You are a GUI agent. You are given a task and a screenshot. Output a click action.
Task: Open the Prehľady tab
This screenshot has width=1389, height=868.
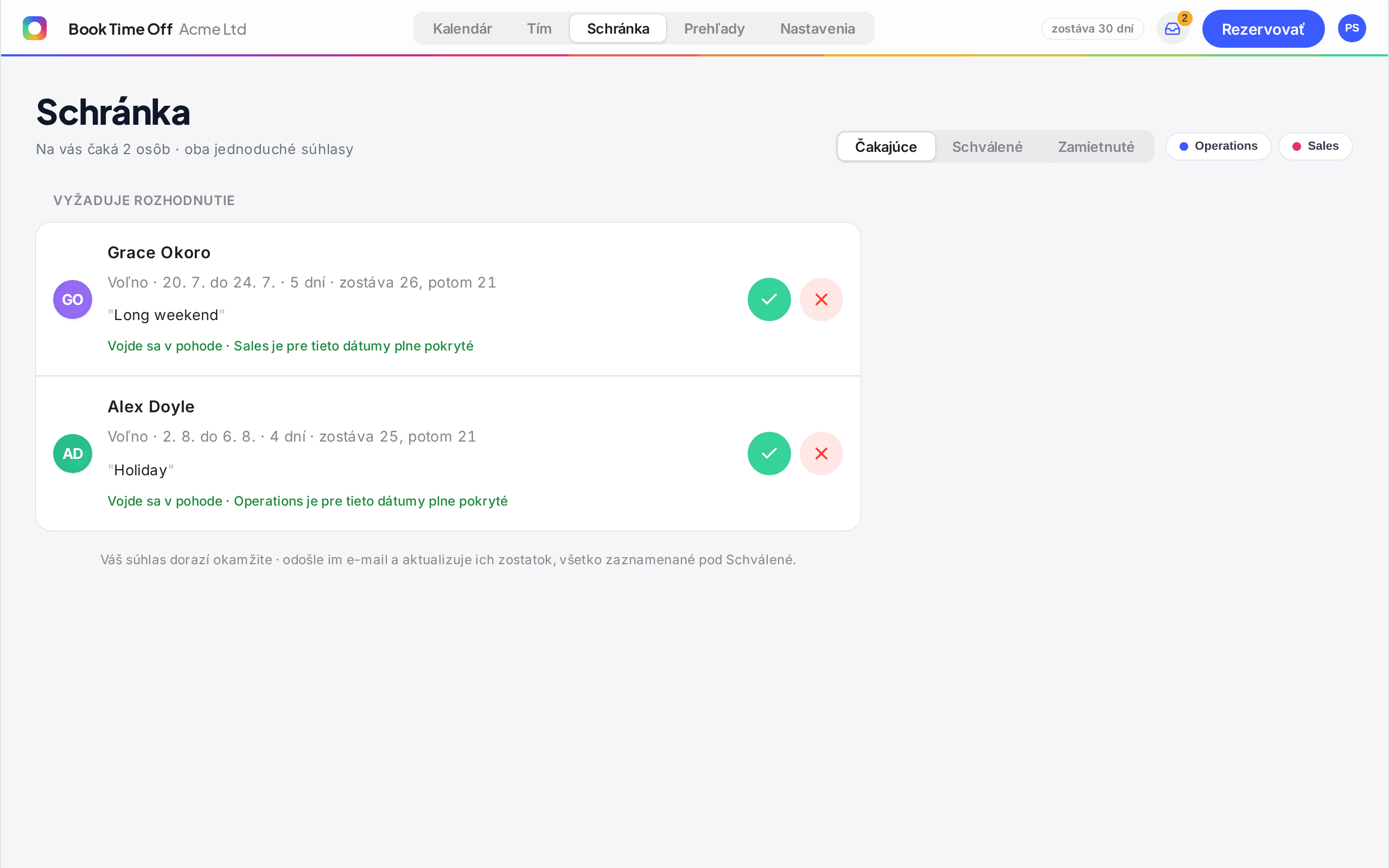714,29
